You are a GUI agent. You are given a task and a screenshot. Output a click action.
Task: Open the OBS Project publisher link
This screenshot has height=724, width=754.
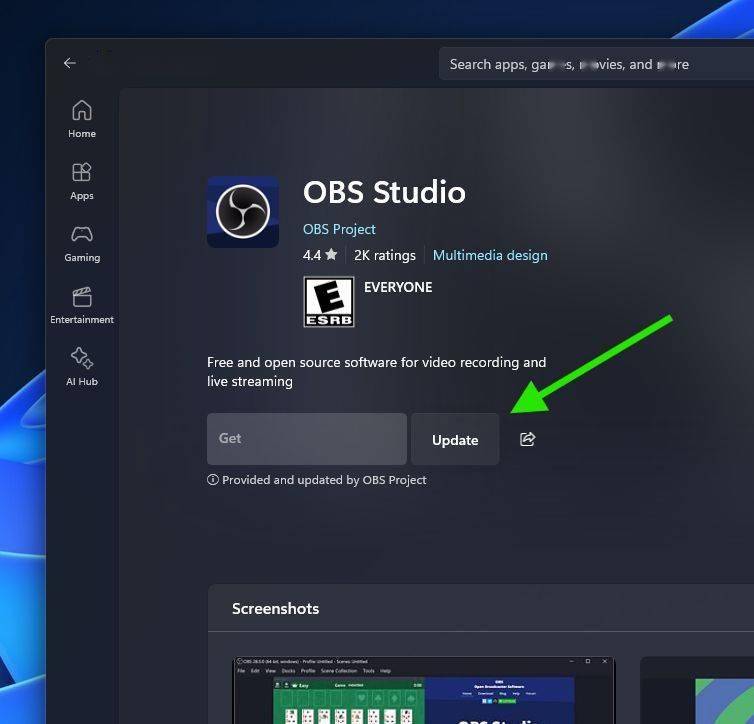click(339, 229)
